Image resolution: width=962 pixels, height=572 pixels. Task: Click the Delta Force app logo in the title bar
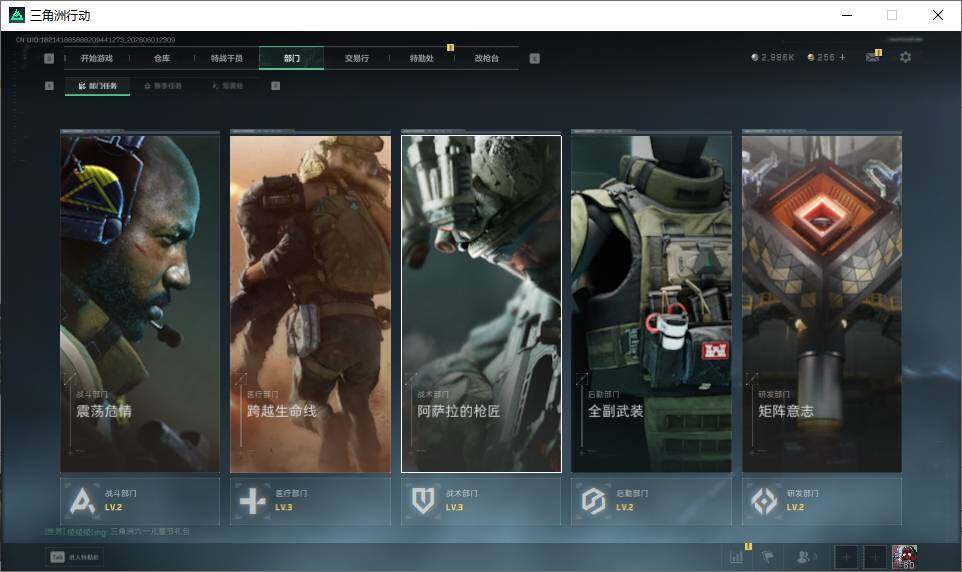click(x=17, y=15)
